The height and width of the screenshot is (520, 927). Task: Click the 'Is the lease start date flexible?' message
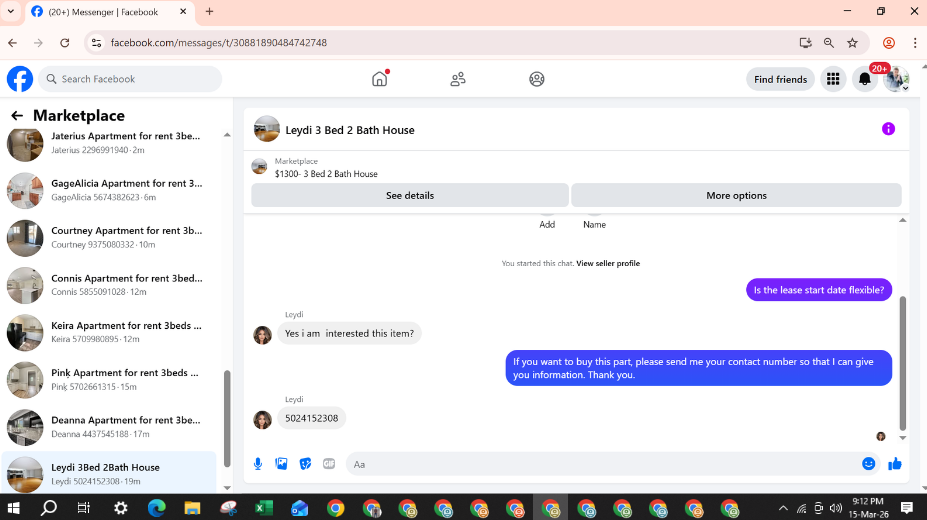tap(819, 290)
